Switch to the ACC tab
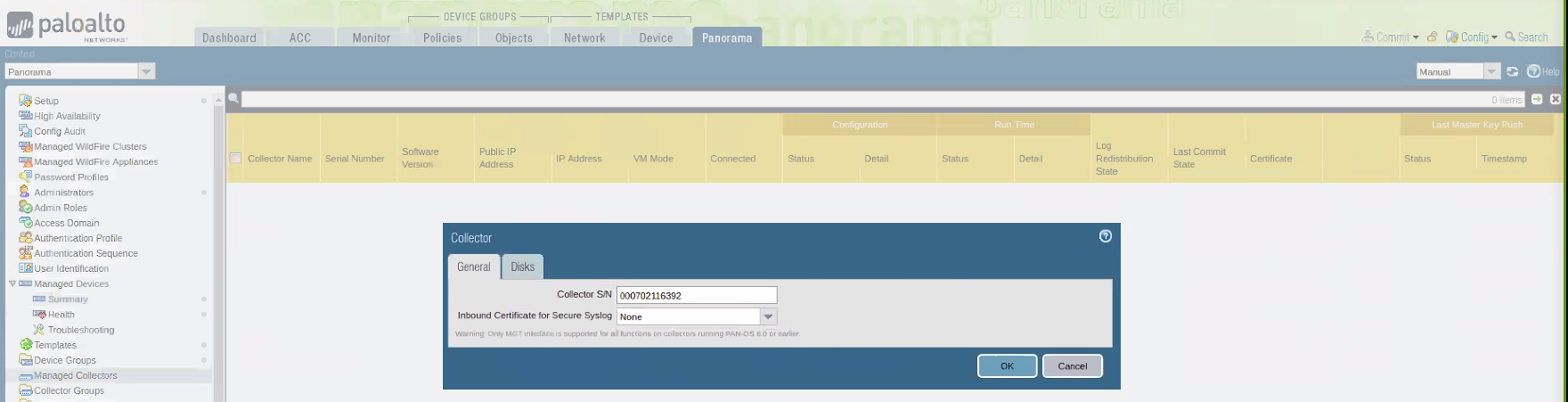Screen dimensions: 1568x402 pyautogui.click(x=300, y=37)
